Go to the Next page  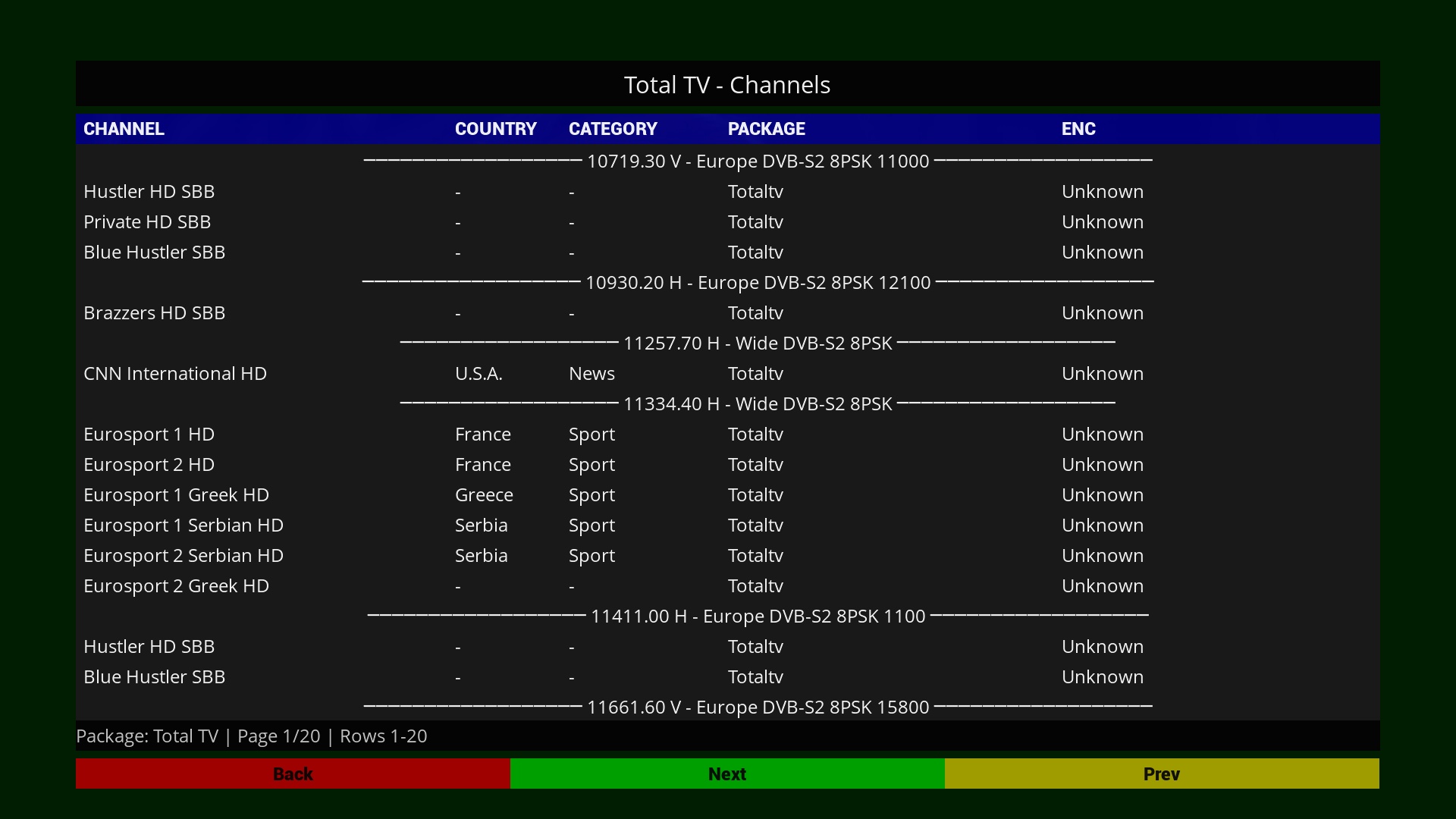coord(727,773)
